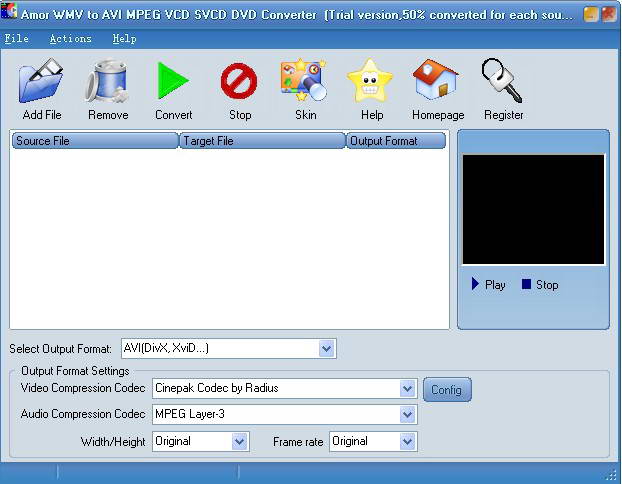The height and width of the screenshot is (484, 622).
Task: Minimize the converter window
Action: (x=591, y=14)
